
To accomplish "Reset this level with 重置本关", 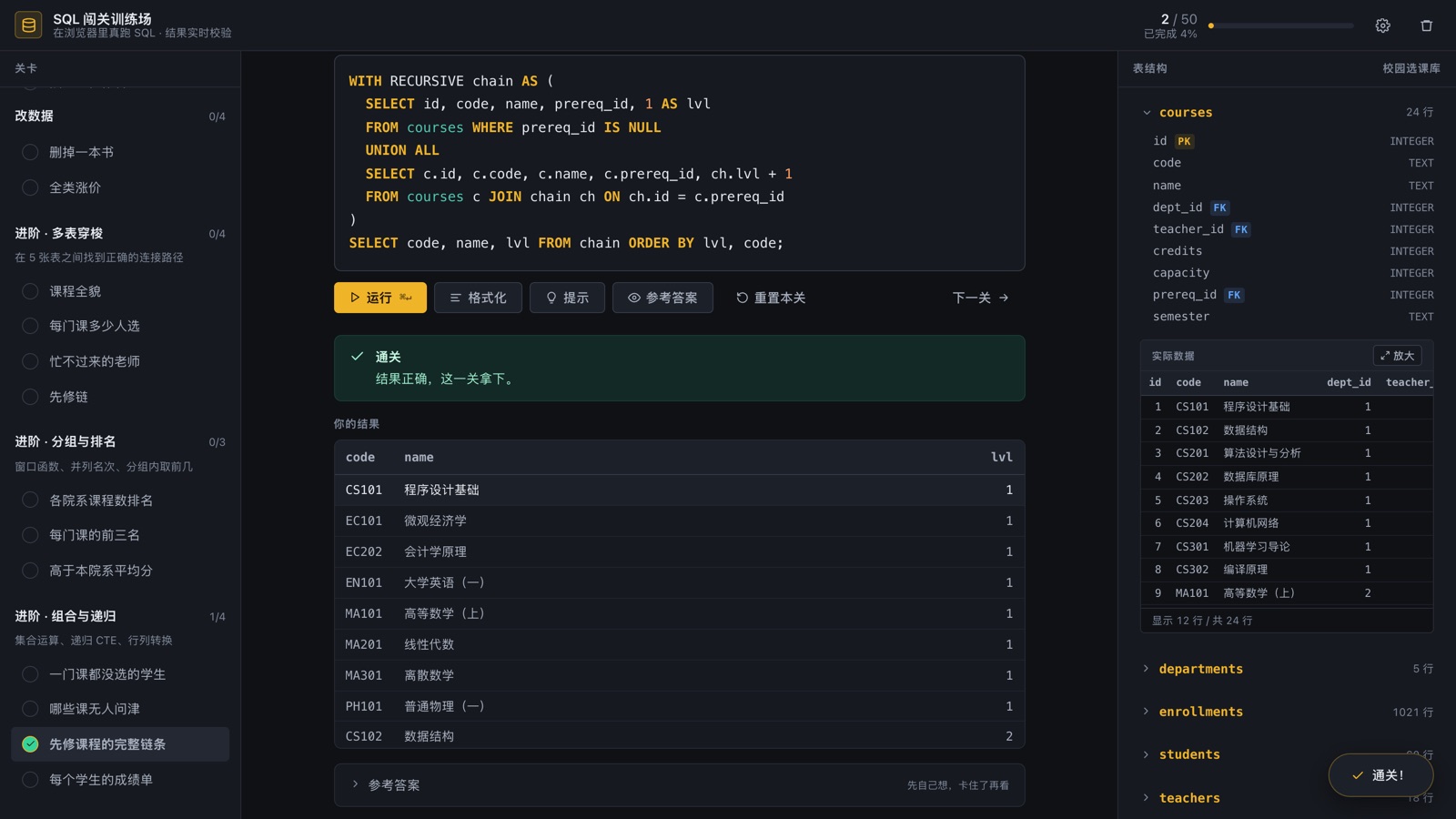I will [x=771, y=298].
